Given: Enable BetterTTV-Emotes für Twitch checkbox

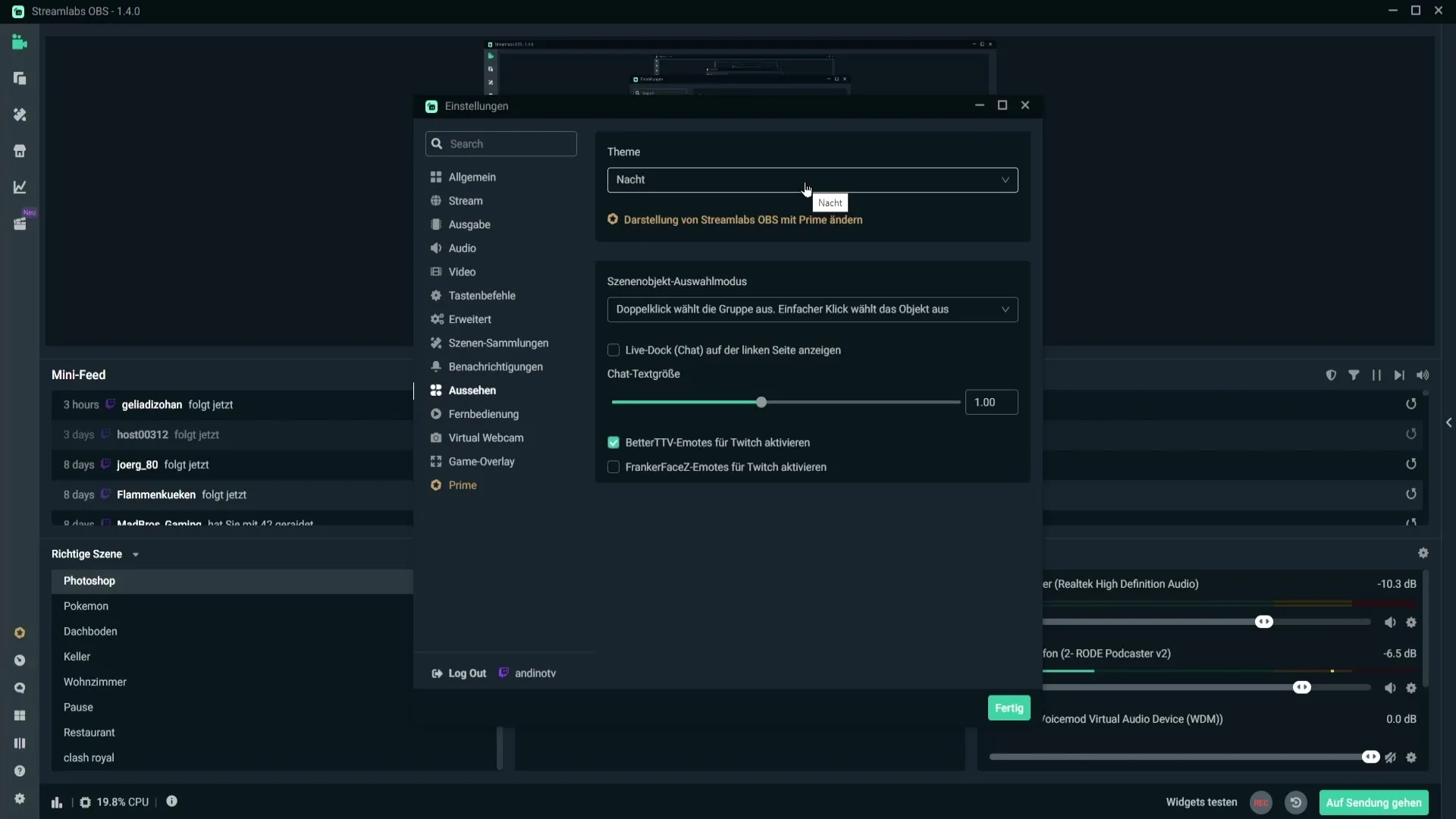Looking at the screenshot, I should [x=613, y=442].
